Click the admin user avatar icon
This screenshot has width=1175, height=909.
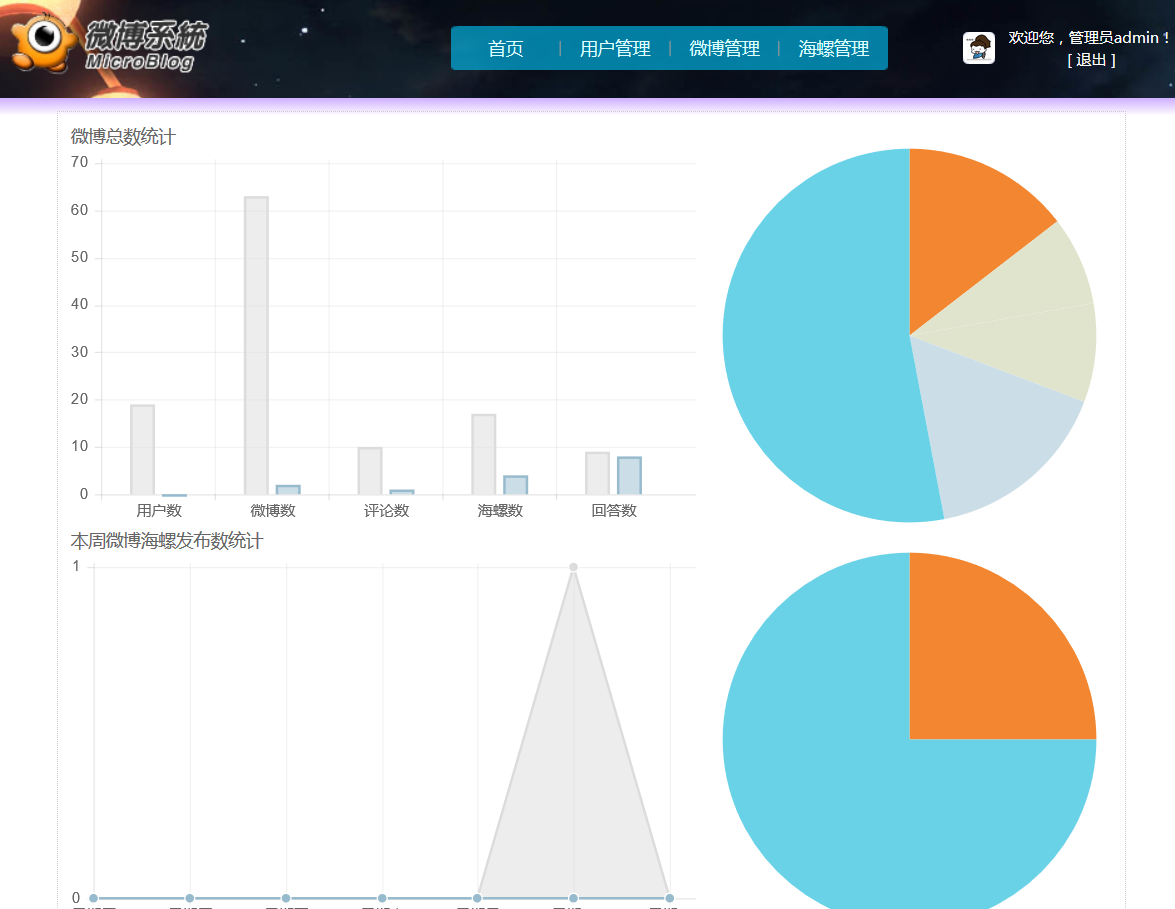[979, 48]
